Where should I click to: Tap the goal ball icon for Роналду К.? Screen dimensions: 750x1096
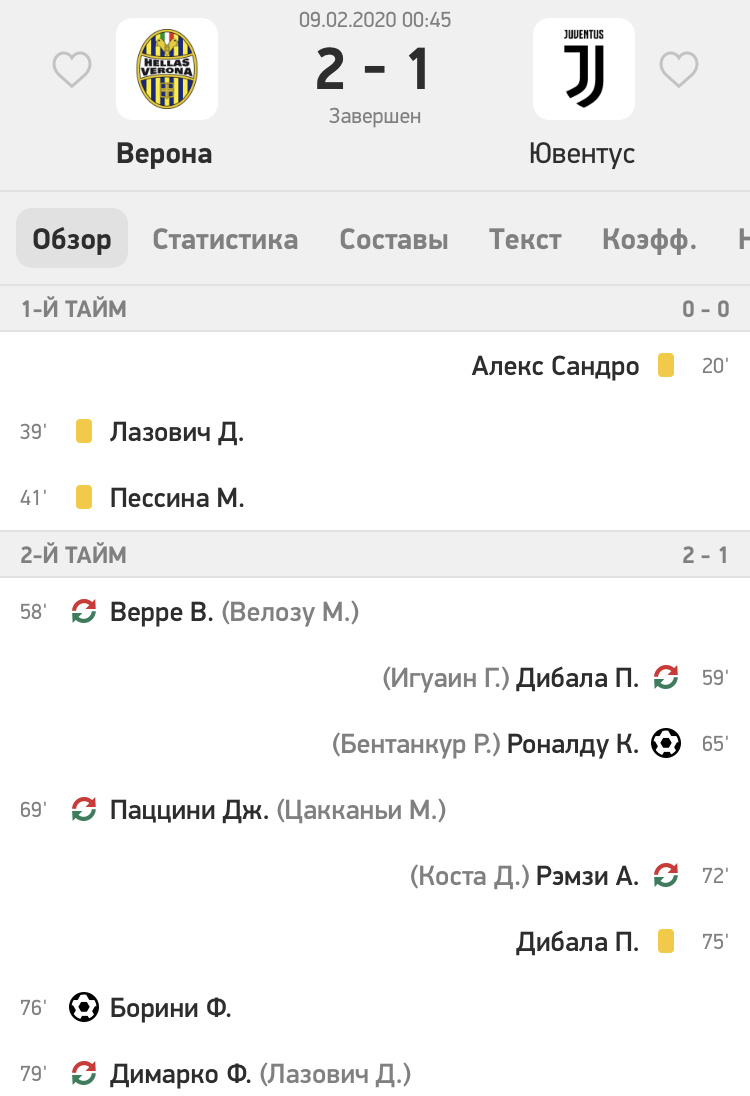pos(666,744)
